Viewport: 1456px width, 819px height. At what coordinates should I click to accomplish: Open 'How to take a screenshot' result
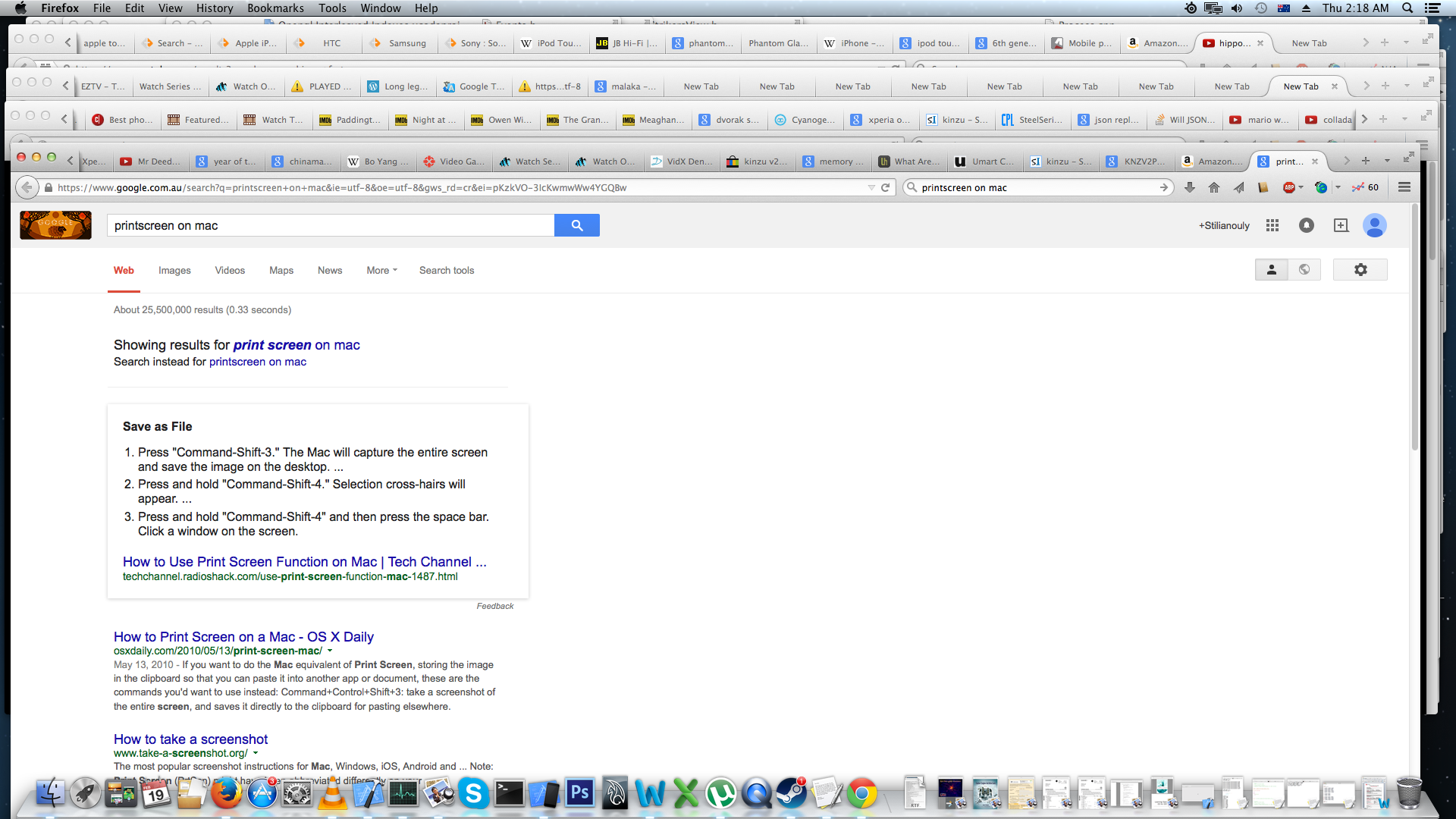coord(190,739)
